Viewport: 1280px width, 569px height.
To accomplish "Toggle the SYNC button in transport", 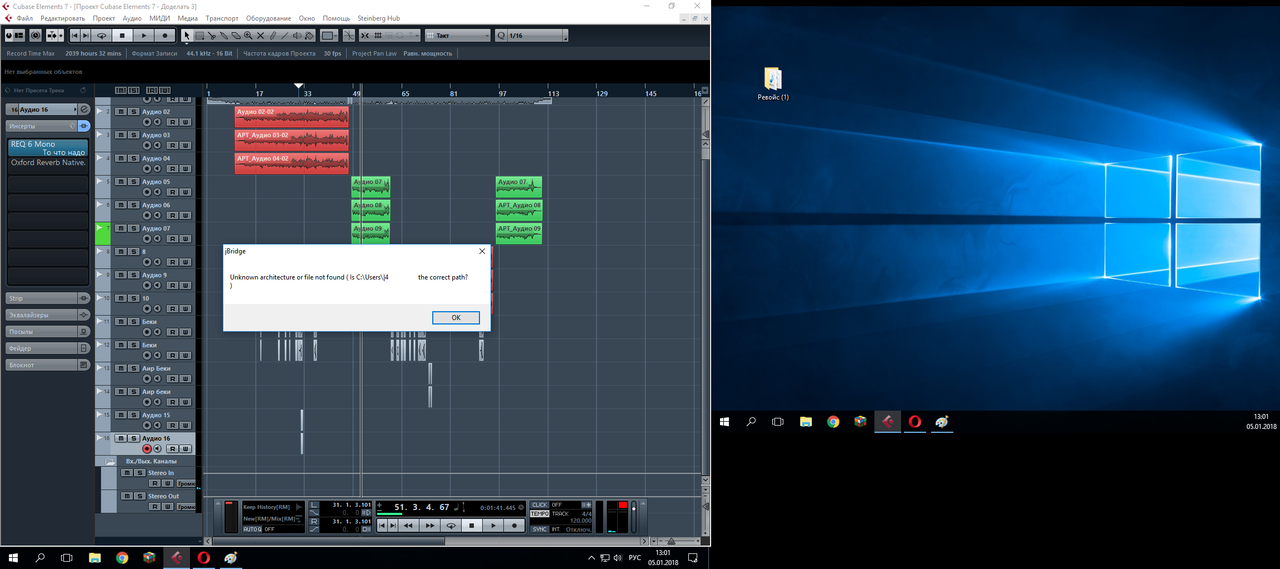I will [540, 529].
